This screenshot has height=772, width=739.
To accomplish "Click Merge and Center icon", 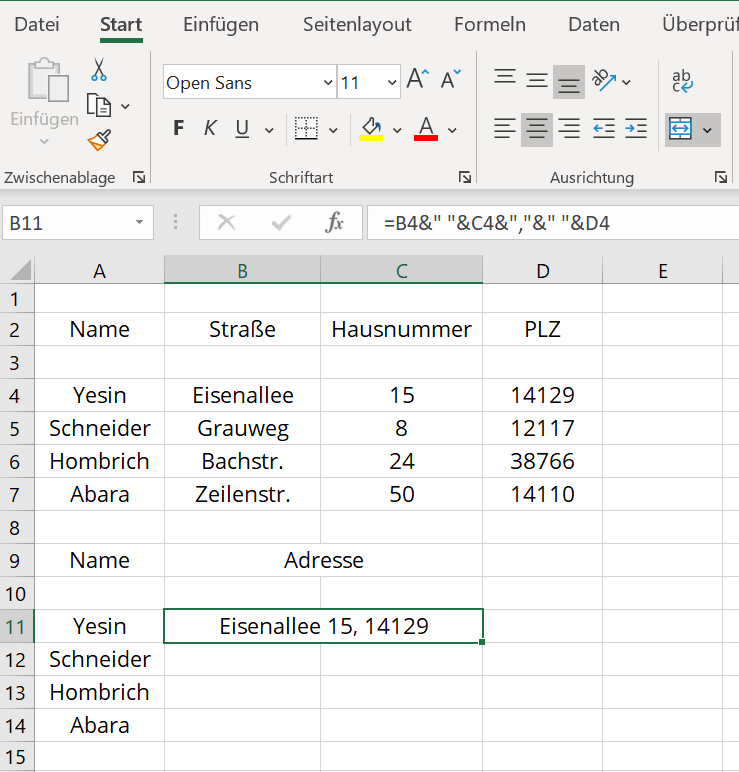I will [680, 129].
